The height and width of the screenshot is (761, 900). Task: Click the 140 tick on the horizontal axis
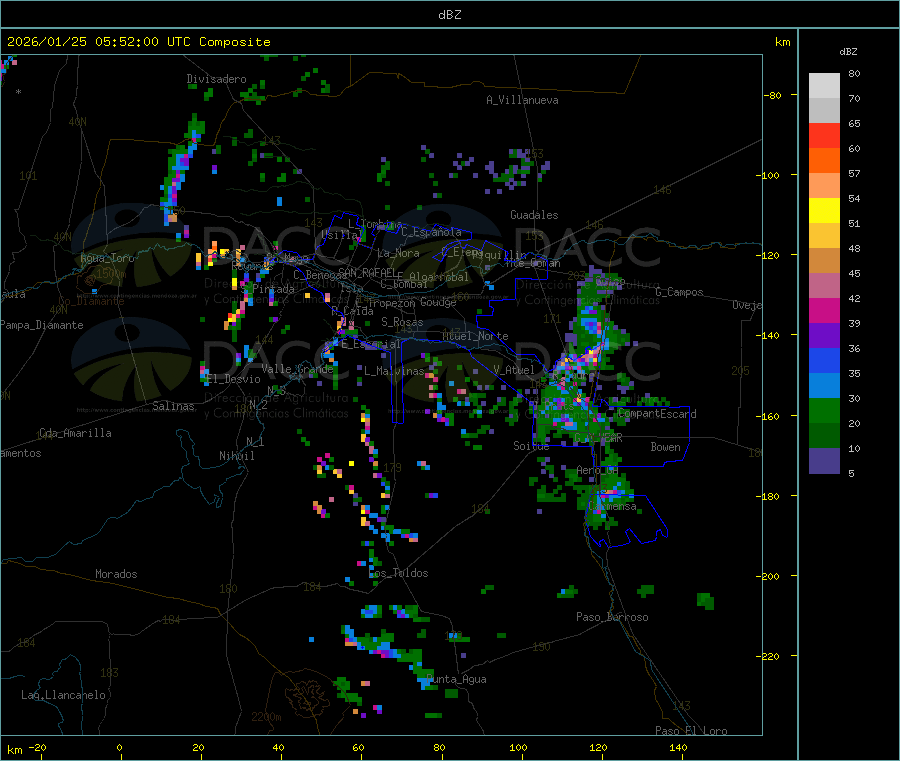coord(678,747)
